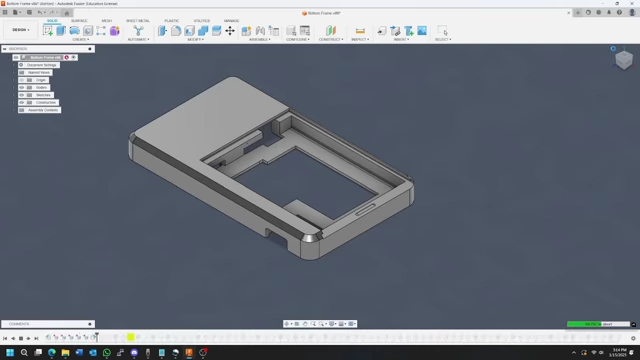
Task: Switch to the Mesh tab
Action: (x=107, y=21)
